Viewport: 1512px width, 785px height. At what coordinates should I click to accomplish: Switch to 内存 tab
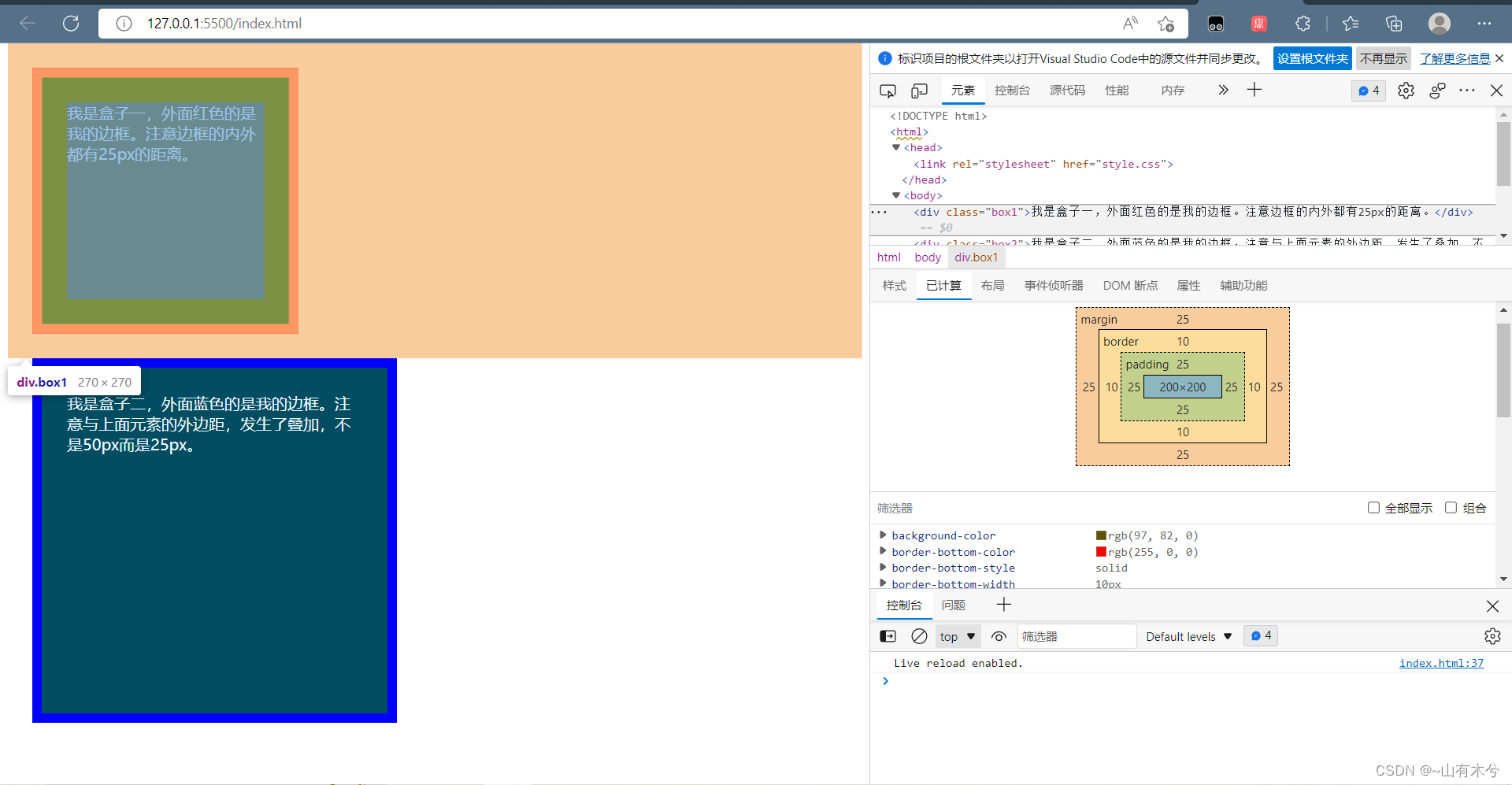1173,91
